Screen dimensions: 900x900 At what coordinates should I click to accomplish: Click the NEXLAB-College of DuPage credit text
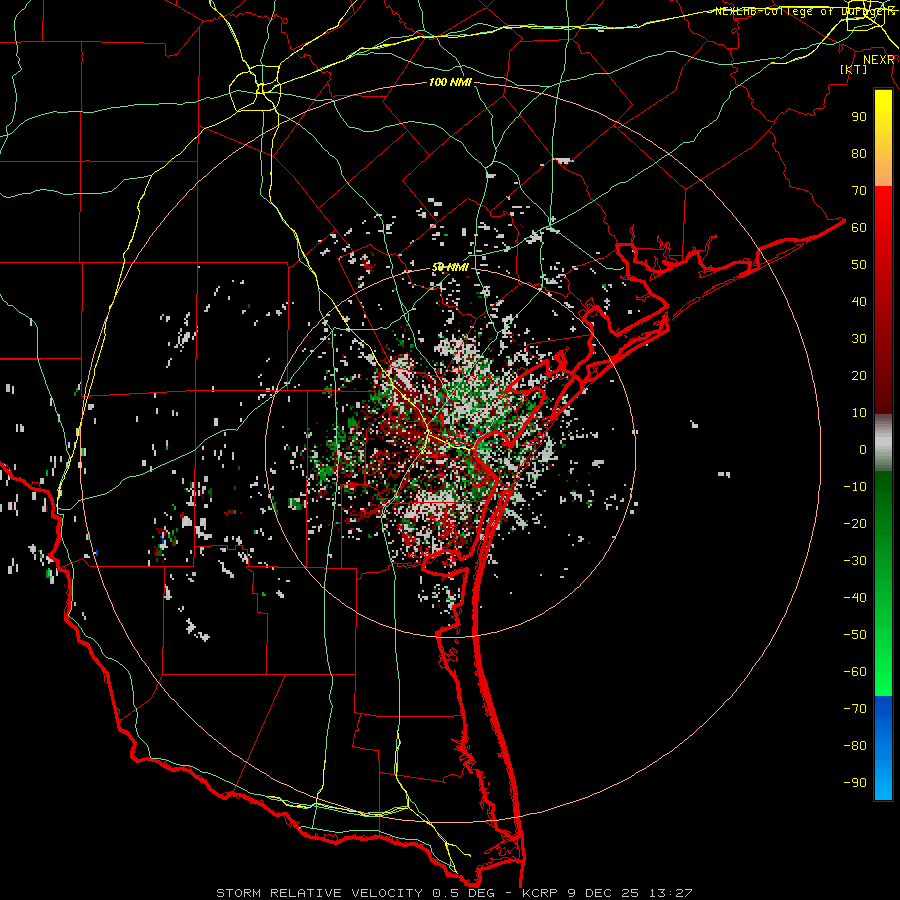click(x=804, y=11)
